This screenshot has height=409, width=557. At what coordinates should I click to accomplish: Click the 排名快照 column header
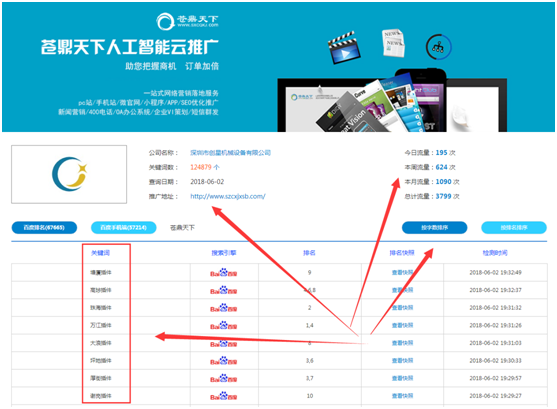[x=402, y=253]
